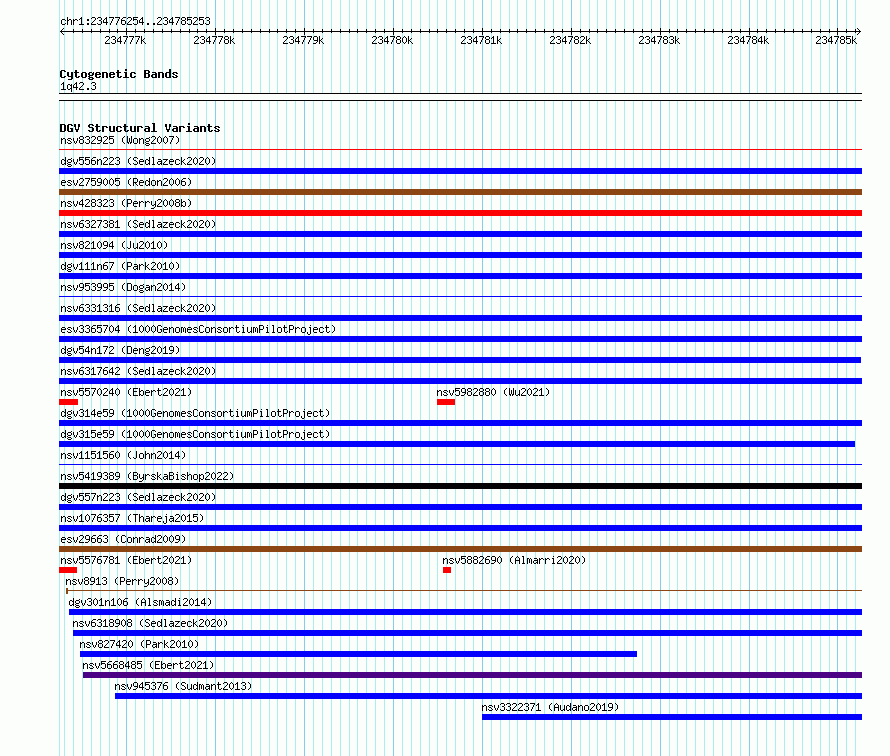The width and height of the screenshot is (890, 756).
Task: Click the small red bar under nsv5882690
Action: click(x=447, y=570)
